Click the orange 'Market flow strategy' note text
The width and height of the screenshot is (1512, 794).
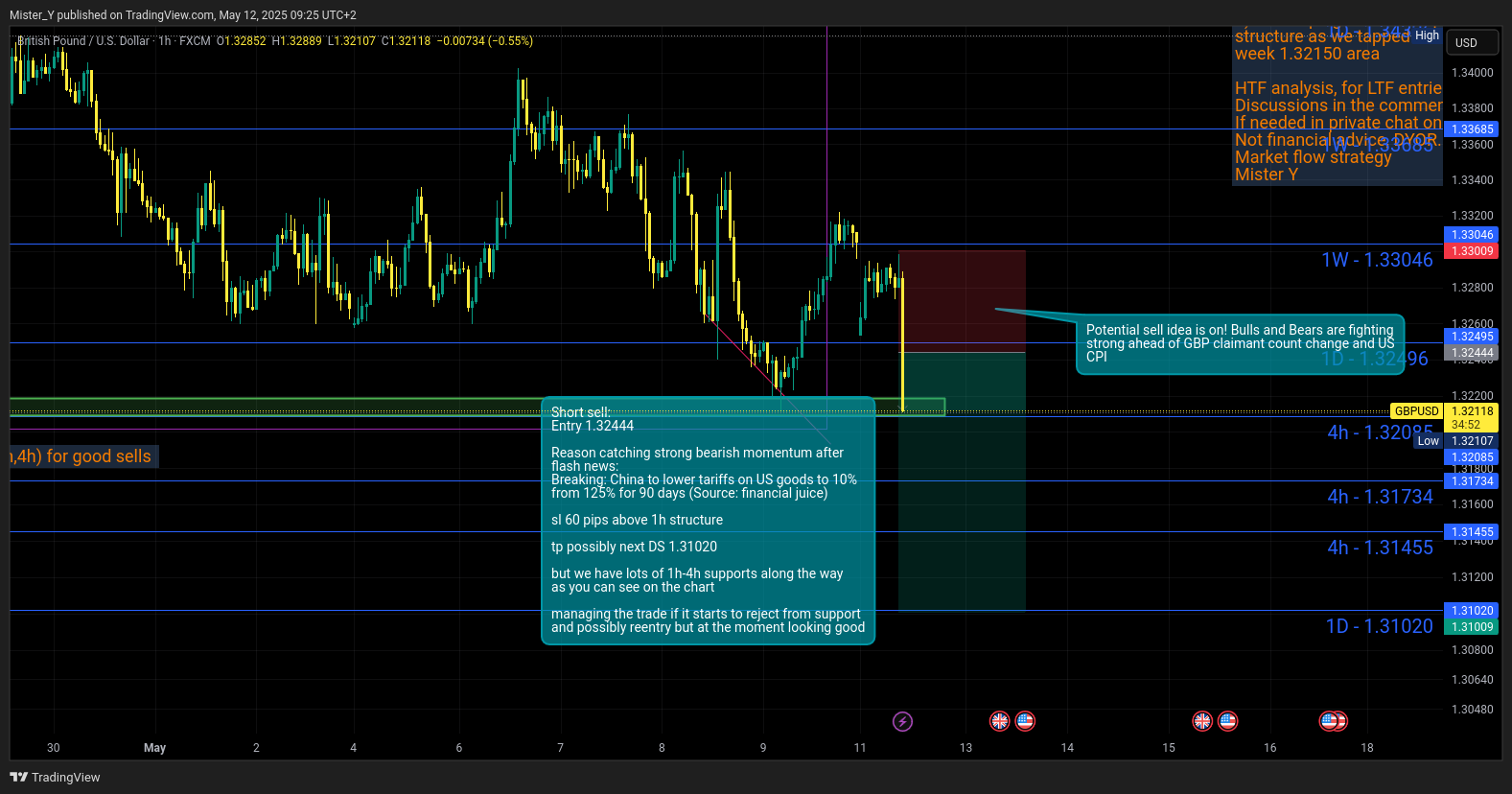coord(1313,157)
